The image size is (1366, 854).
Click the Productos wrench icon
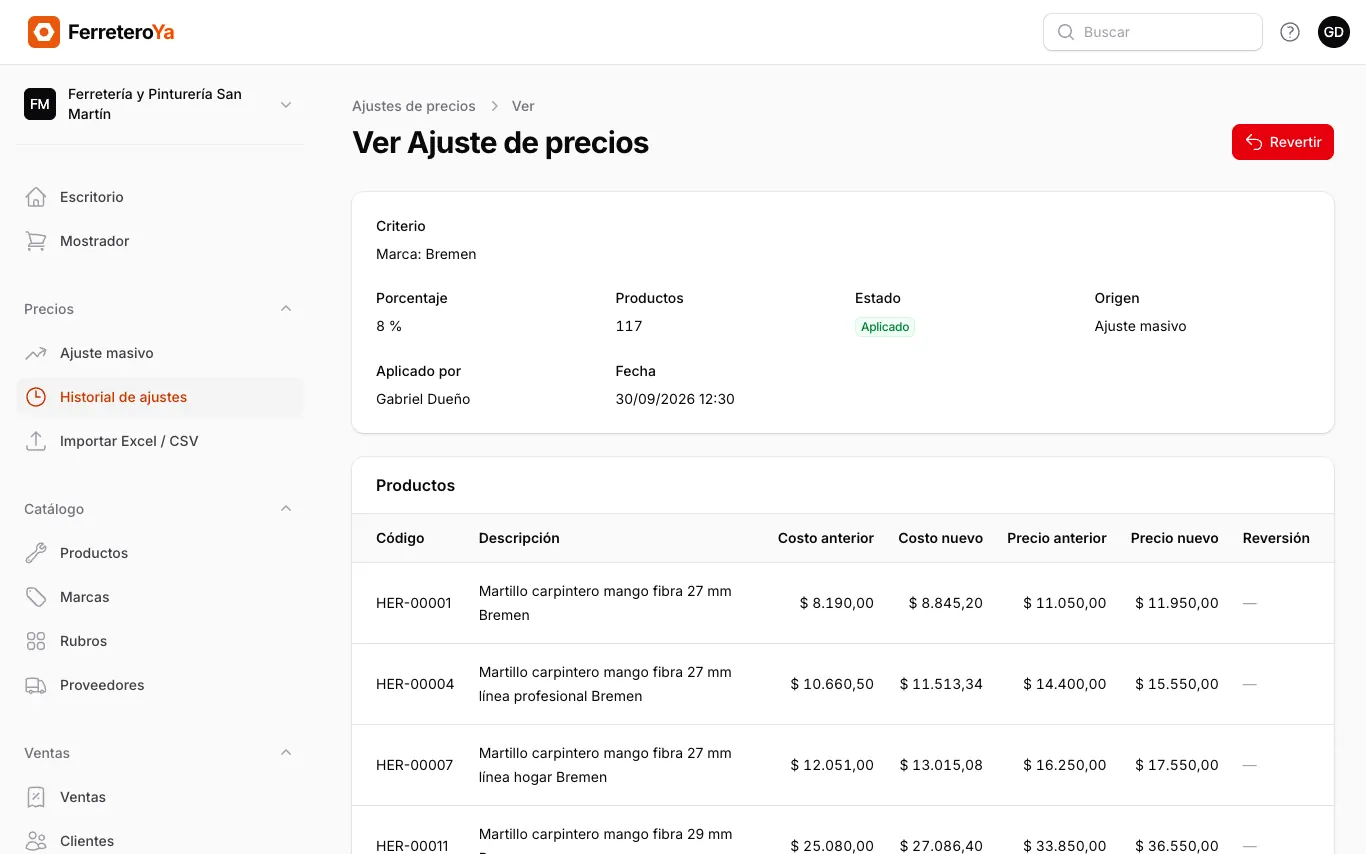[36, 553]
